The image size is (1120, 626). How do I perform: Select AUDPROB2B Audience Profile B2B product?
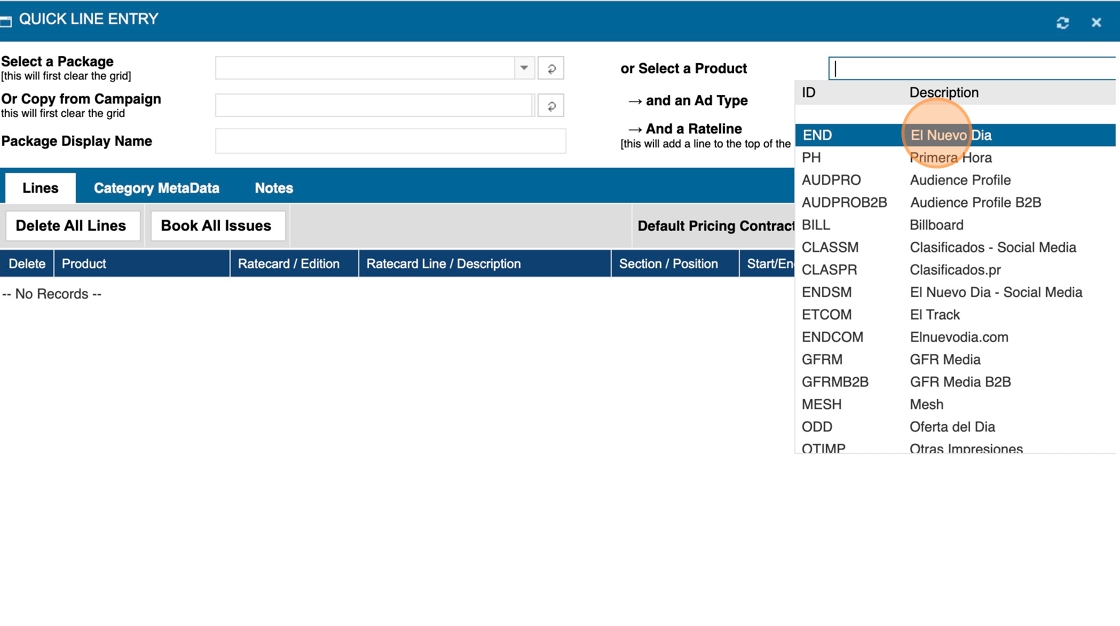[955, 202]
